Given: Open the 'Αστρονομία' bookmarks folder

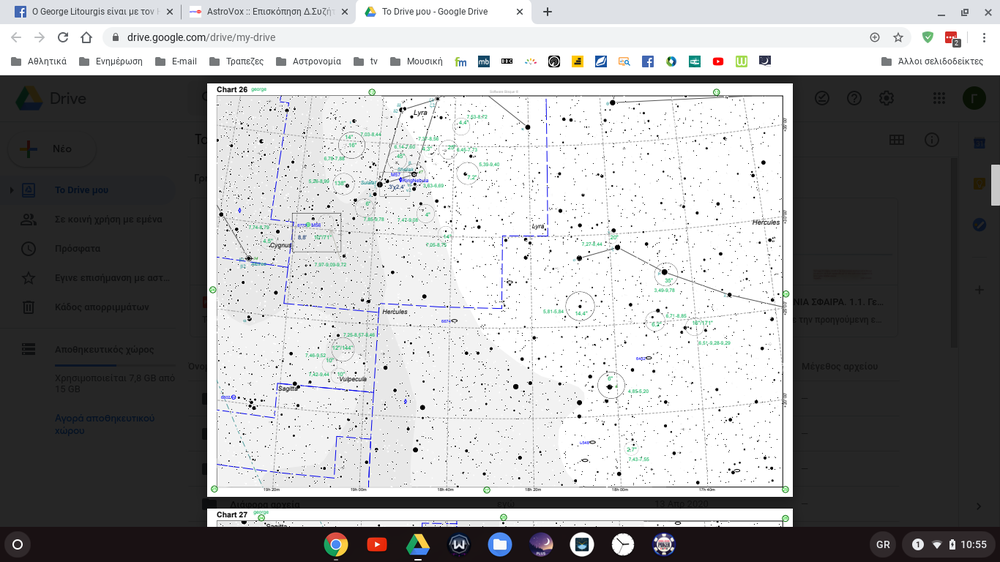Looking at the screenshot, I should point(308,61).
